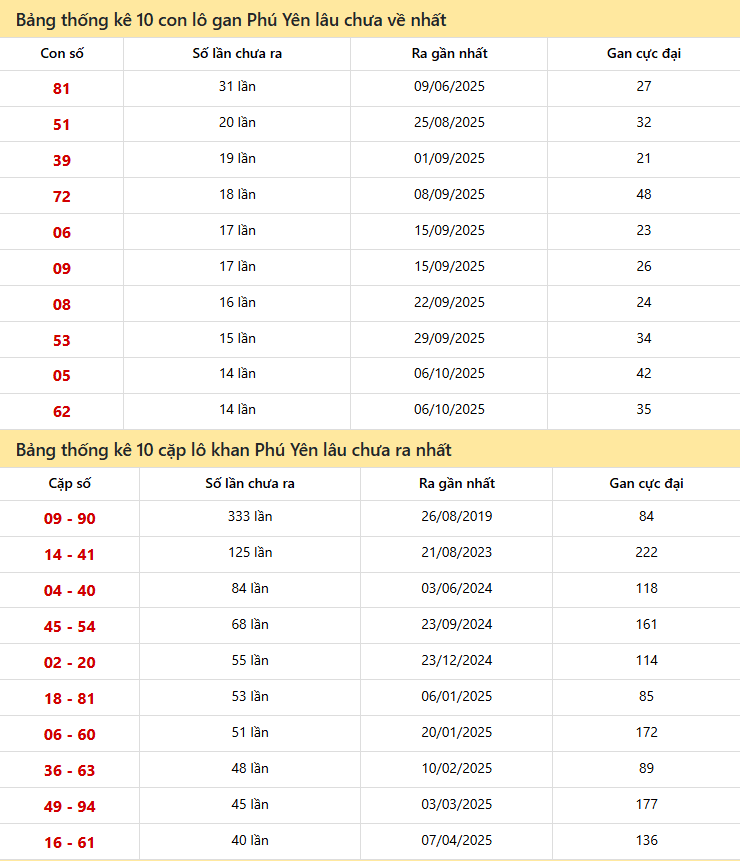740x861 pixels.
Task: Click the pair 49 - 94
Action: [x=70, y=807]
